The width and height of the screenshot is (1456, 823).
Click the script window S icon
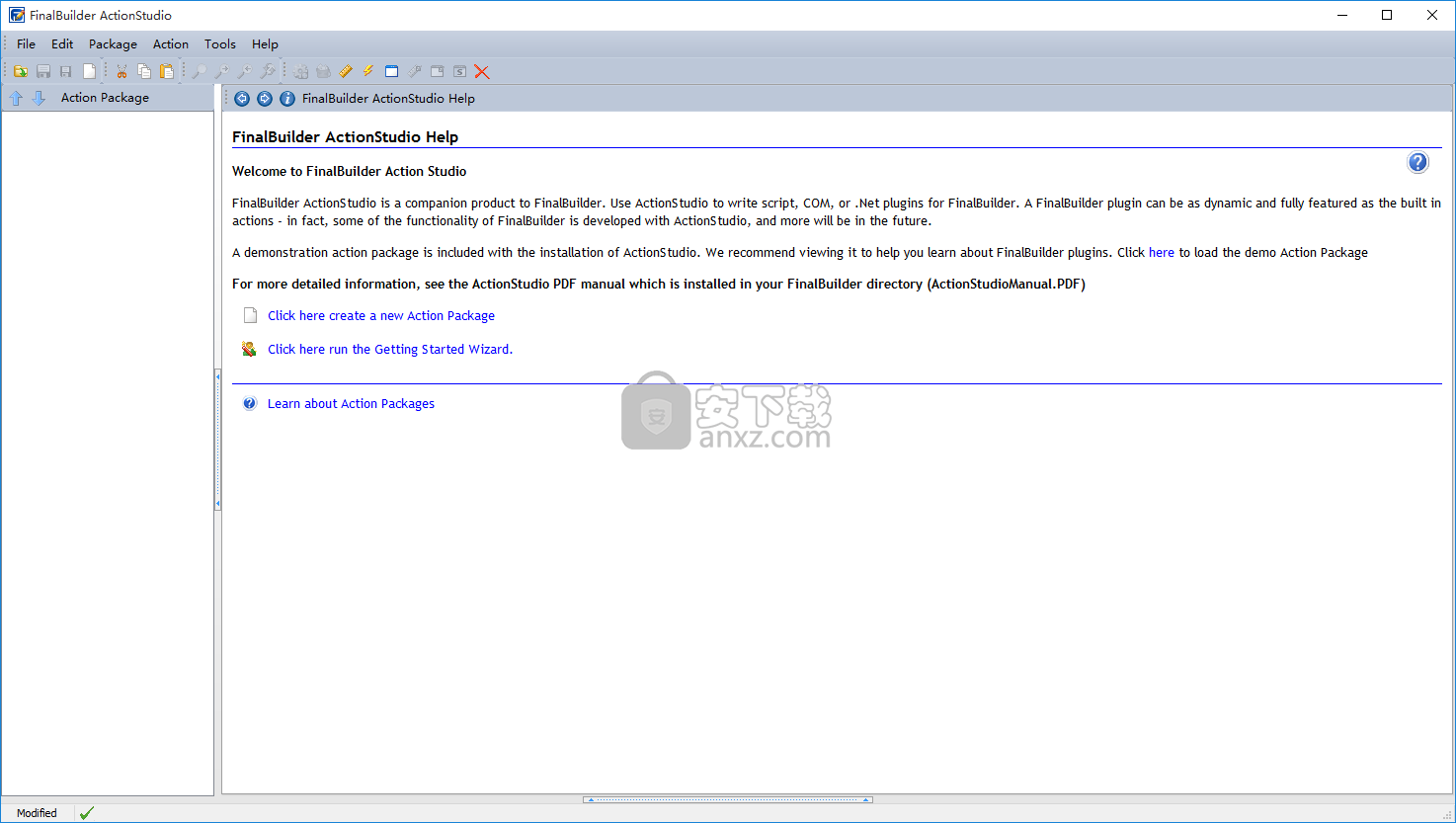pos(459,71)
